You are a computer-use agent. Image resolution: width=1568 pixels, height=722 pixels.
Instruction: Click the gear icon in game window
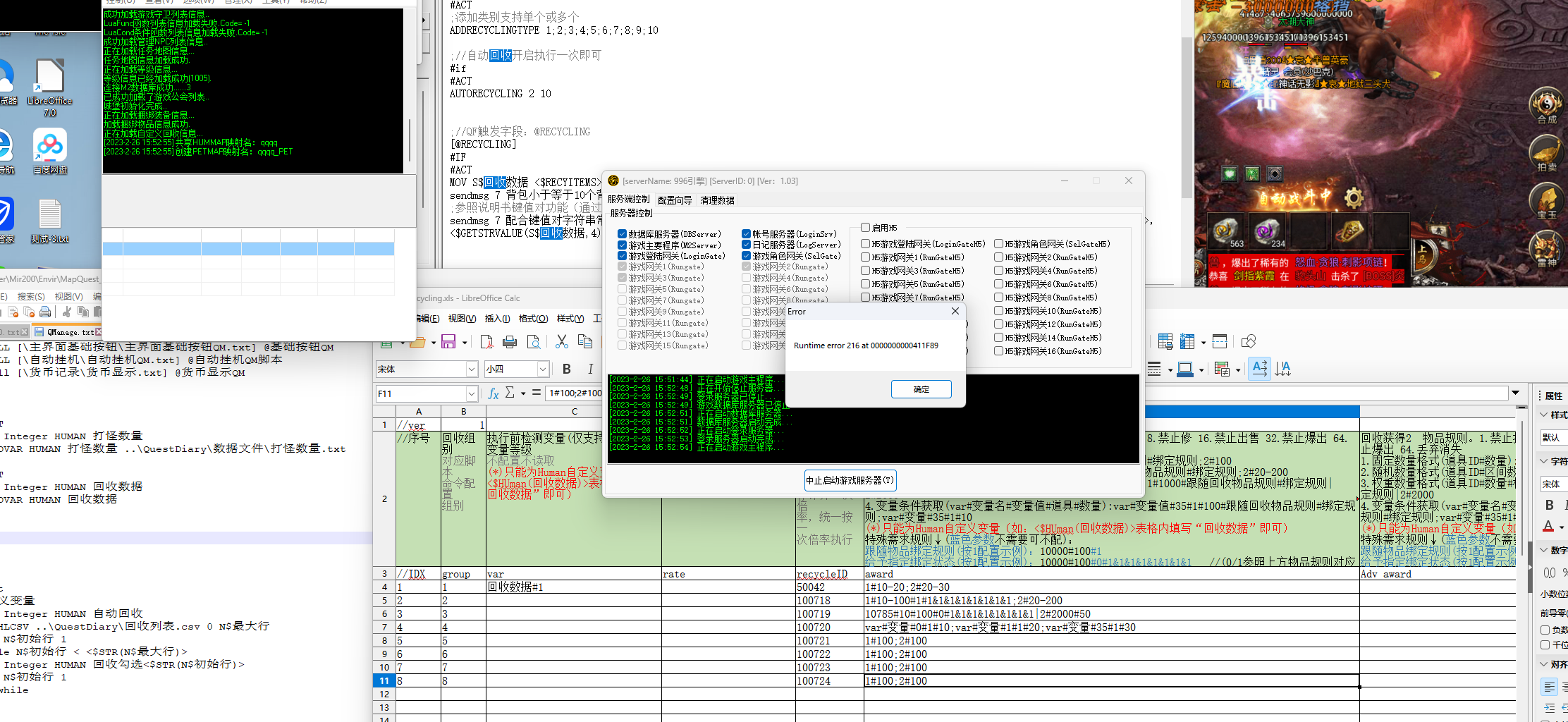point(1354,197)
